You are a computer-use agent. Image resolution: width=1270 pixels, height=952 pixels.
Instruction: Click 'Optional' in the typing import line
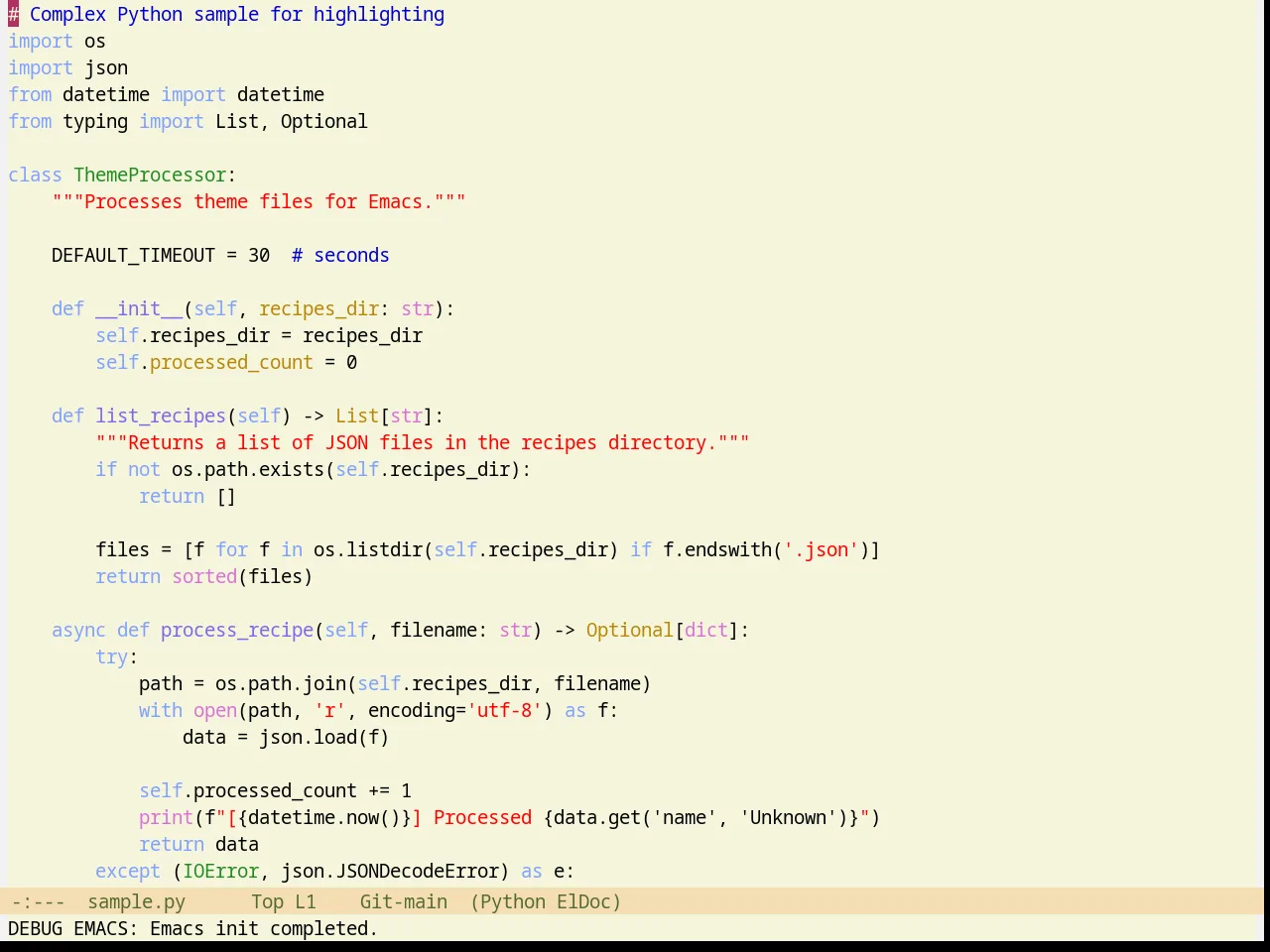(323, 121)
